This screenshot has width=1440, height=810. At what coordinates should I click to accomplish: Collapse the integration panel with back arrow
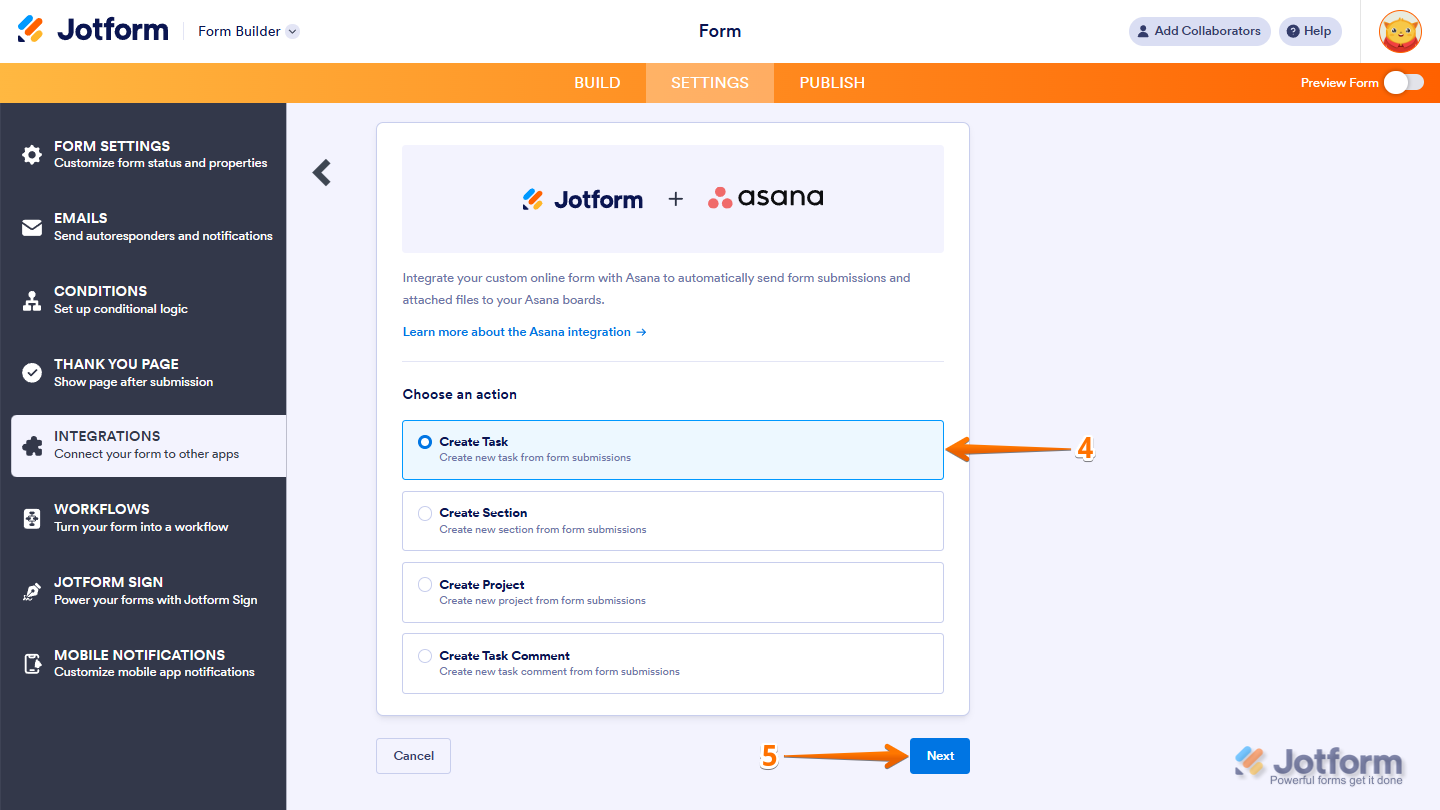[x=321, y=172]
